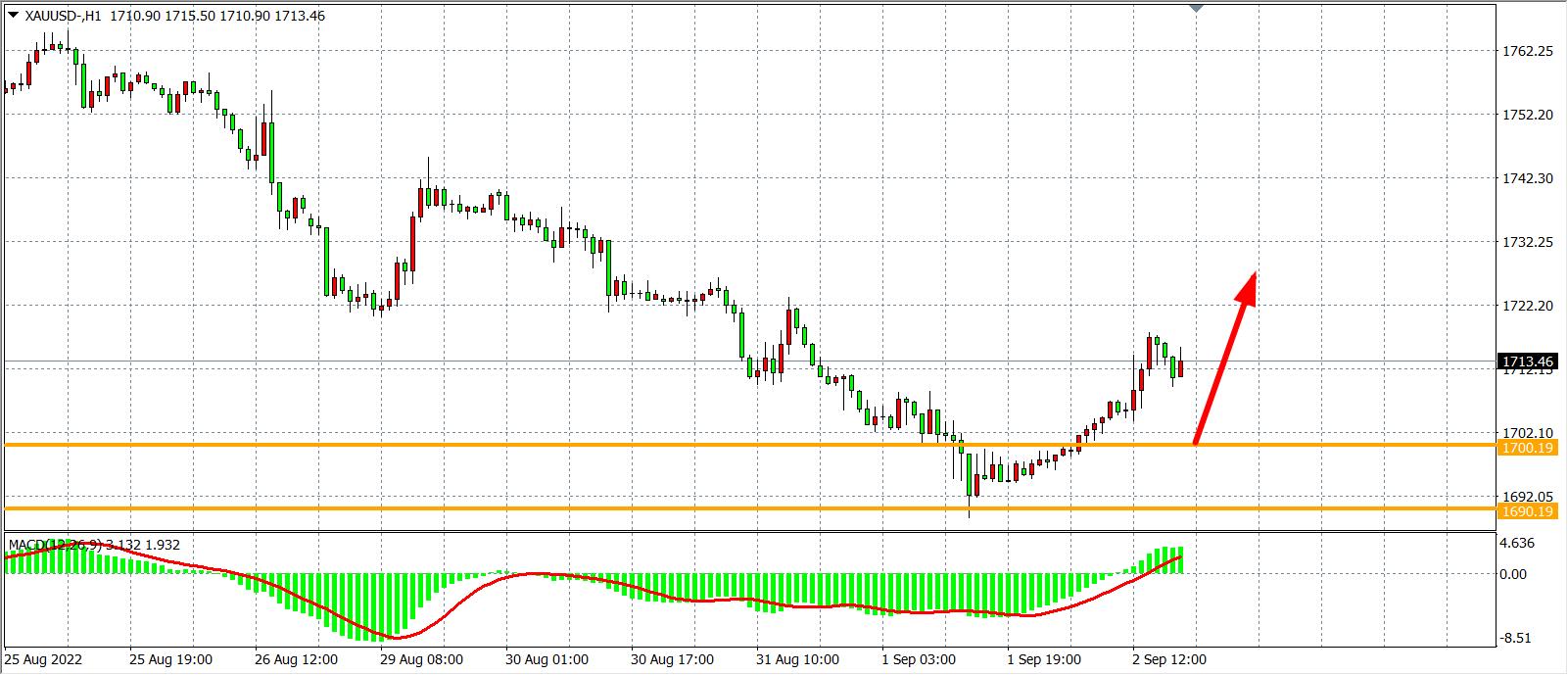Select the red upward arrow drawing
1568x675 pixels.
click(x=1222, y=362)
